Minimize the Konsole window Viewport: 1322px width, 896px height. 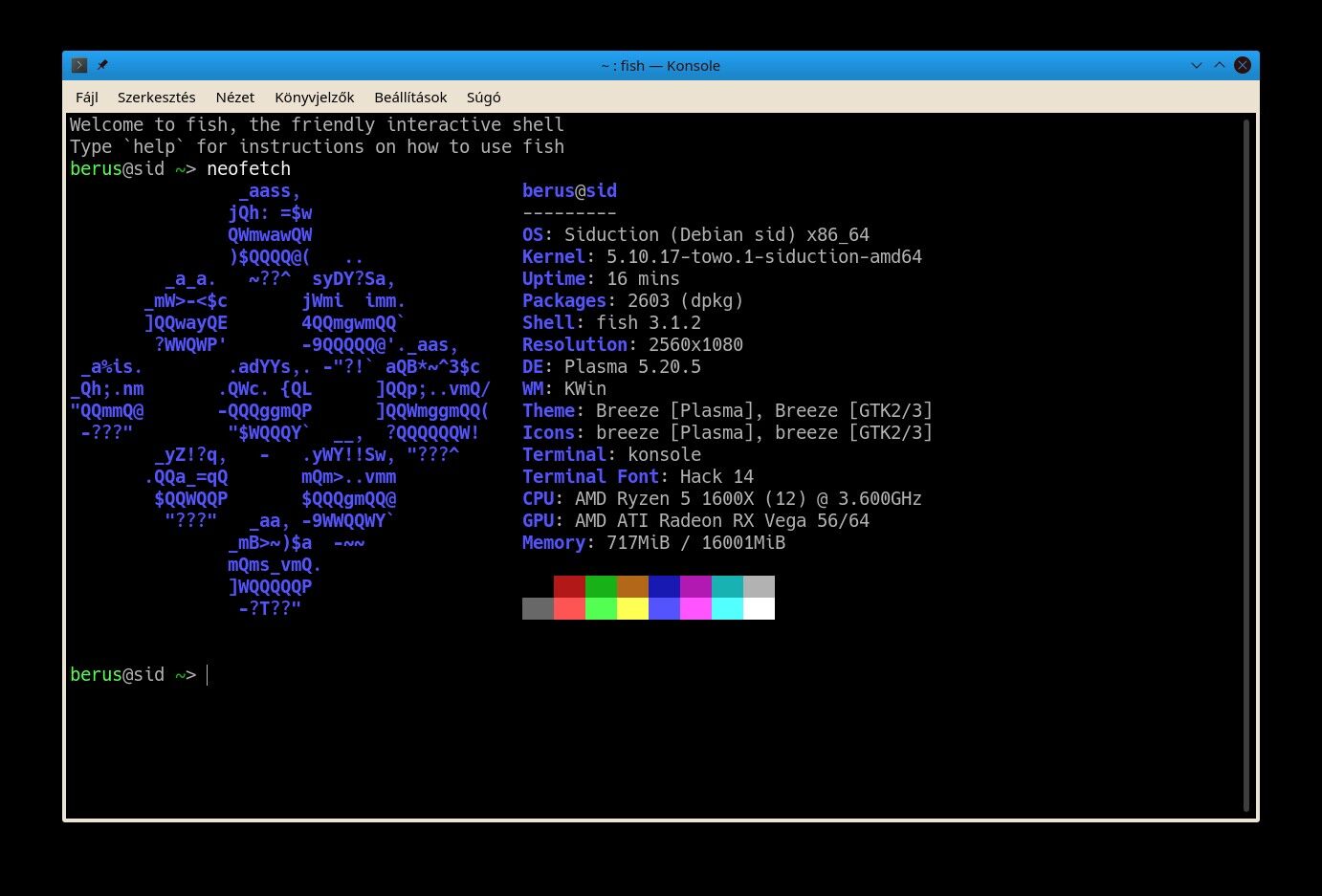pyautogui.click(x=1196, y=65)
